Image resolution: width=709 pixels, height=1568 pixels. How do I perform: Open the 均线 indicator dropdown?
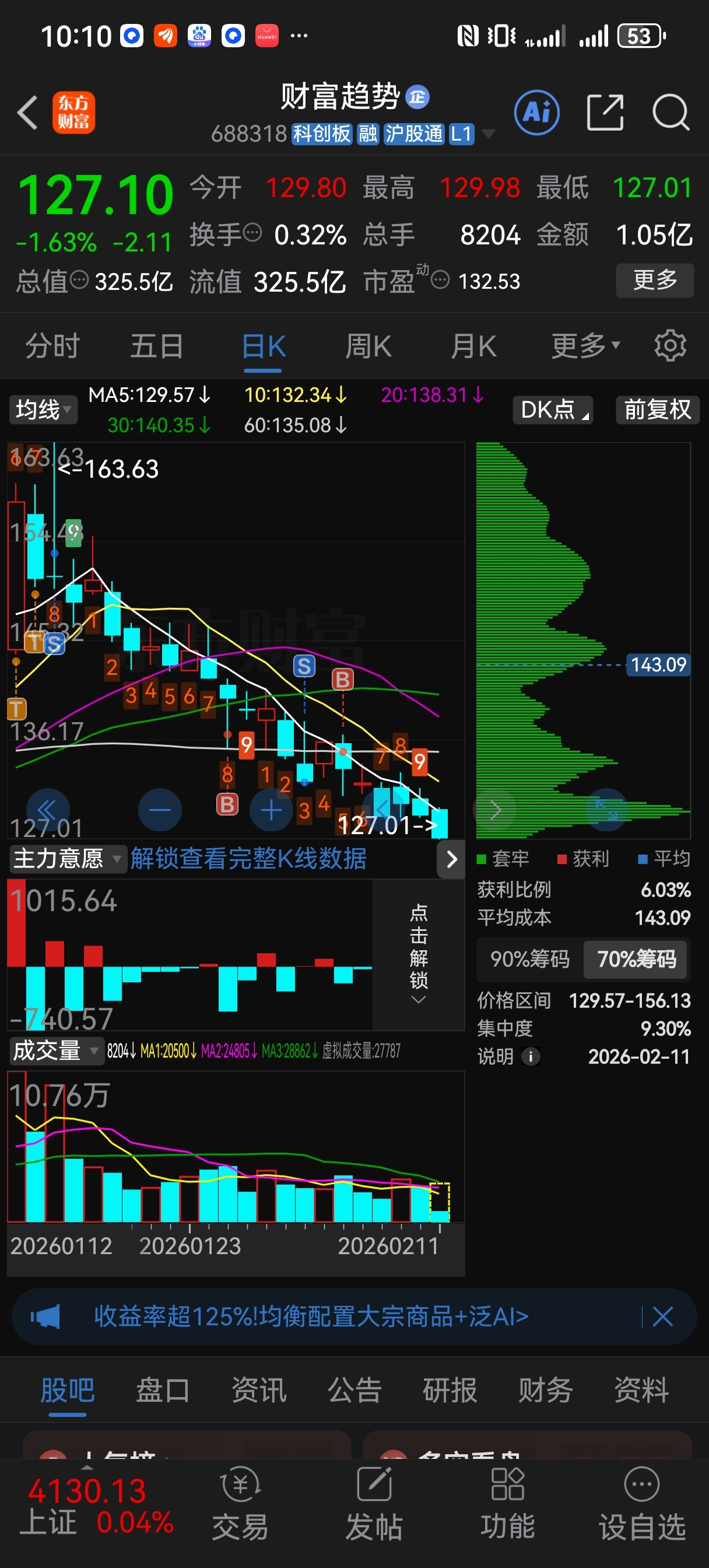click(x=43, y=409)
